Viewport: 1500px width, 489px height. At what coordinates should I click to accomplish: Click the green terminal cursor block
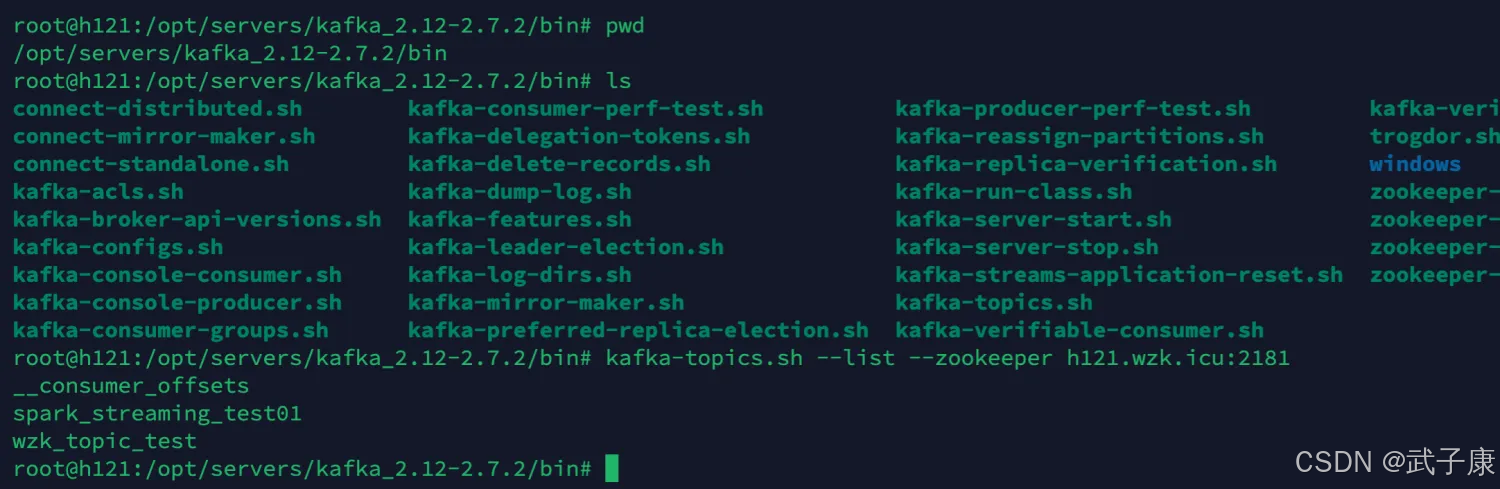pyautogui.click(x=612, y=468)
